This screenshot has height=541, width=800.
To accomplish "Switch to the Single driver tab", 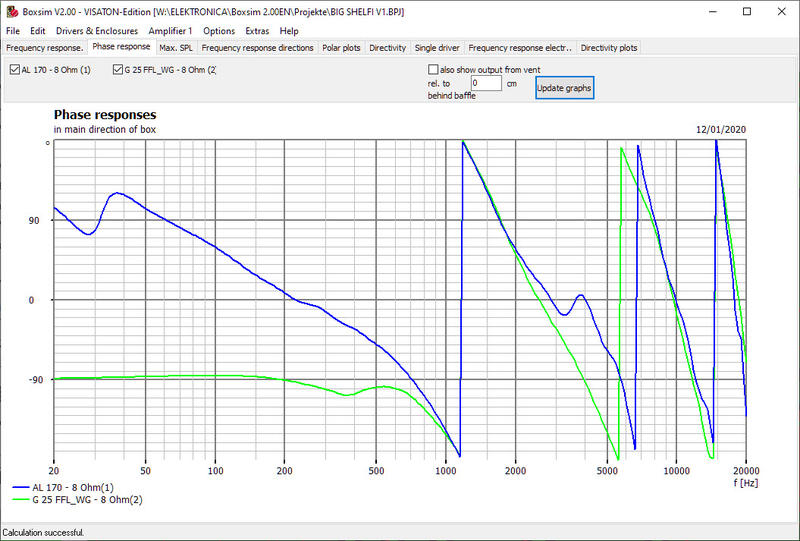I will point(437,48).
